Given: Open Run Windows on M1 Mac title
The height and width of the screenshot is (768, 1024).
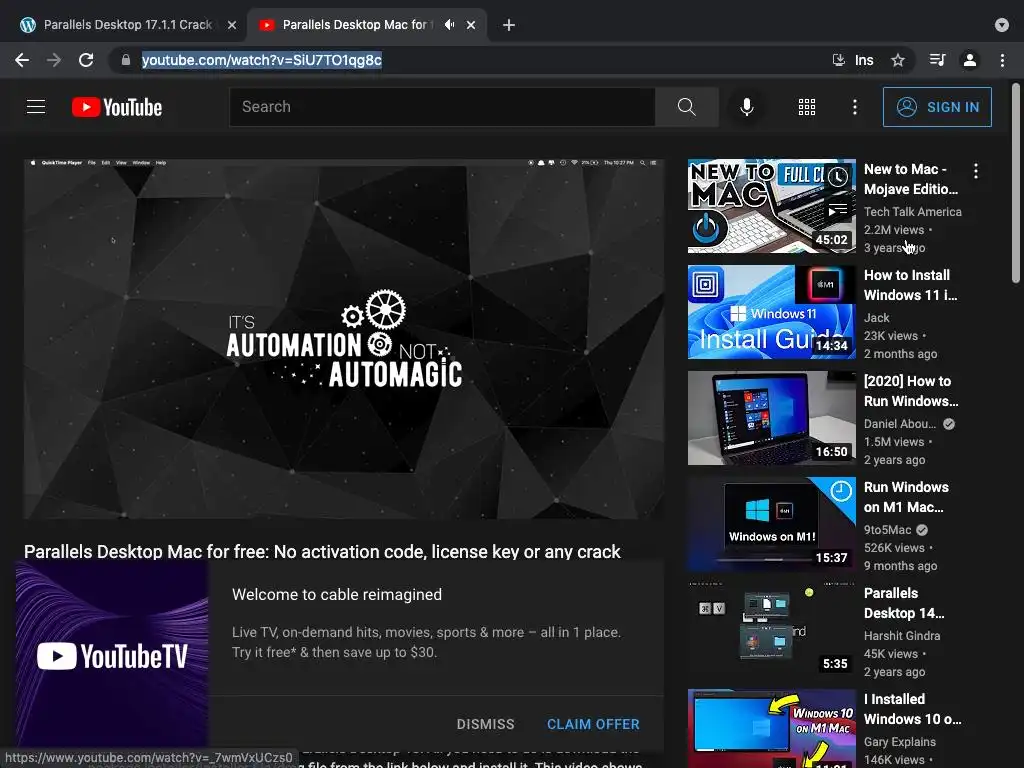Looking at the screenshot, I should click(906, 496).
